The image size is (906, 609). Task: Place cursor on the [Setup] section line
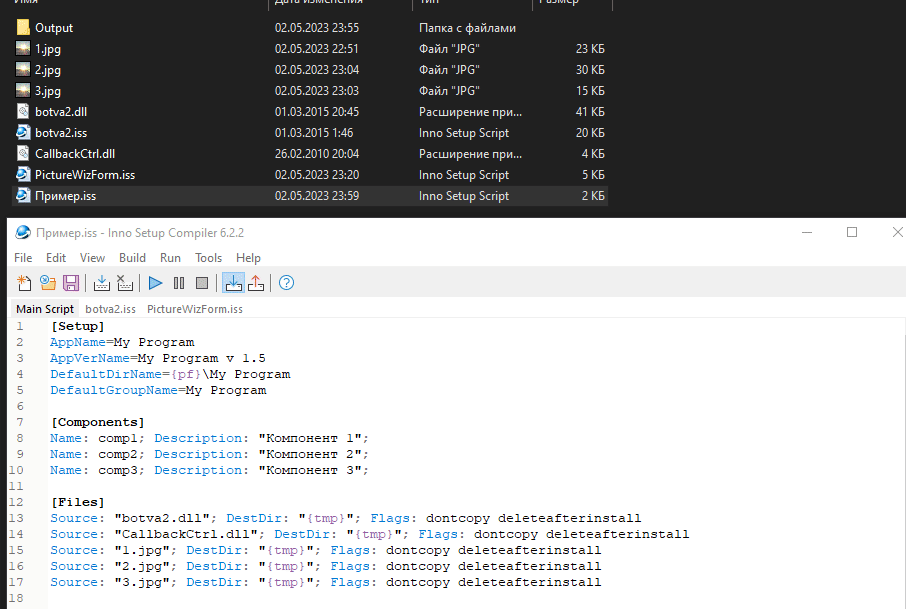[x=77, y=326]
